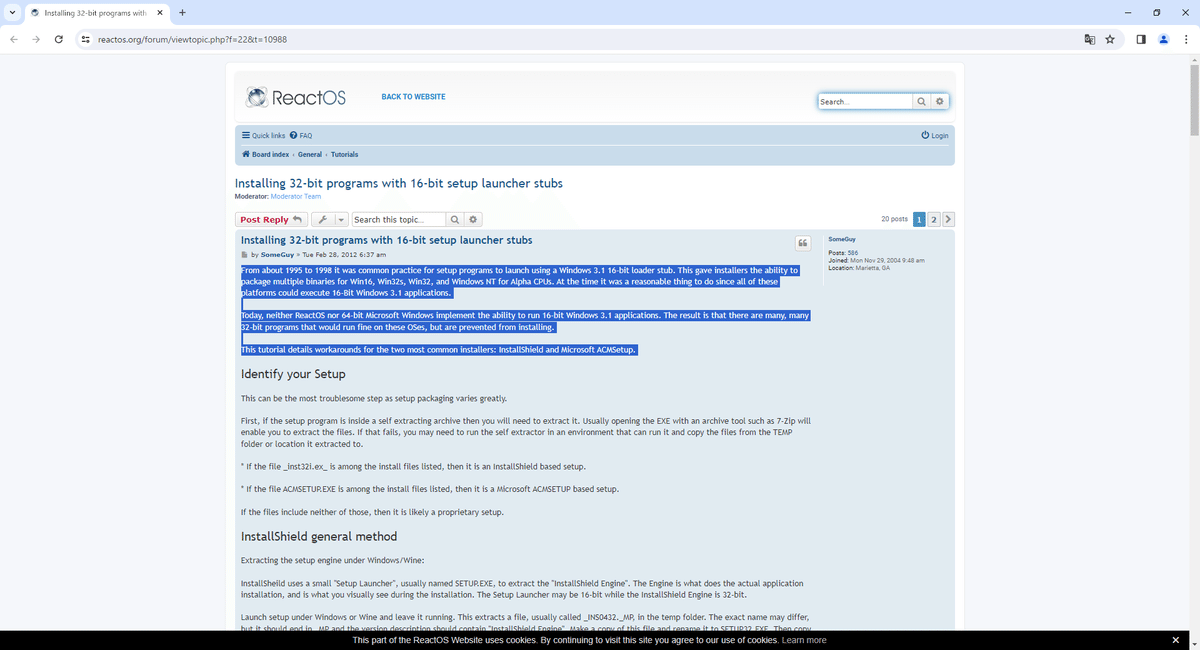This screenshot has height=650, width=1200.
Task: Reload the current browser page
Action: (59, 39)
